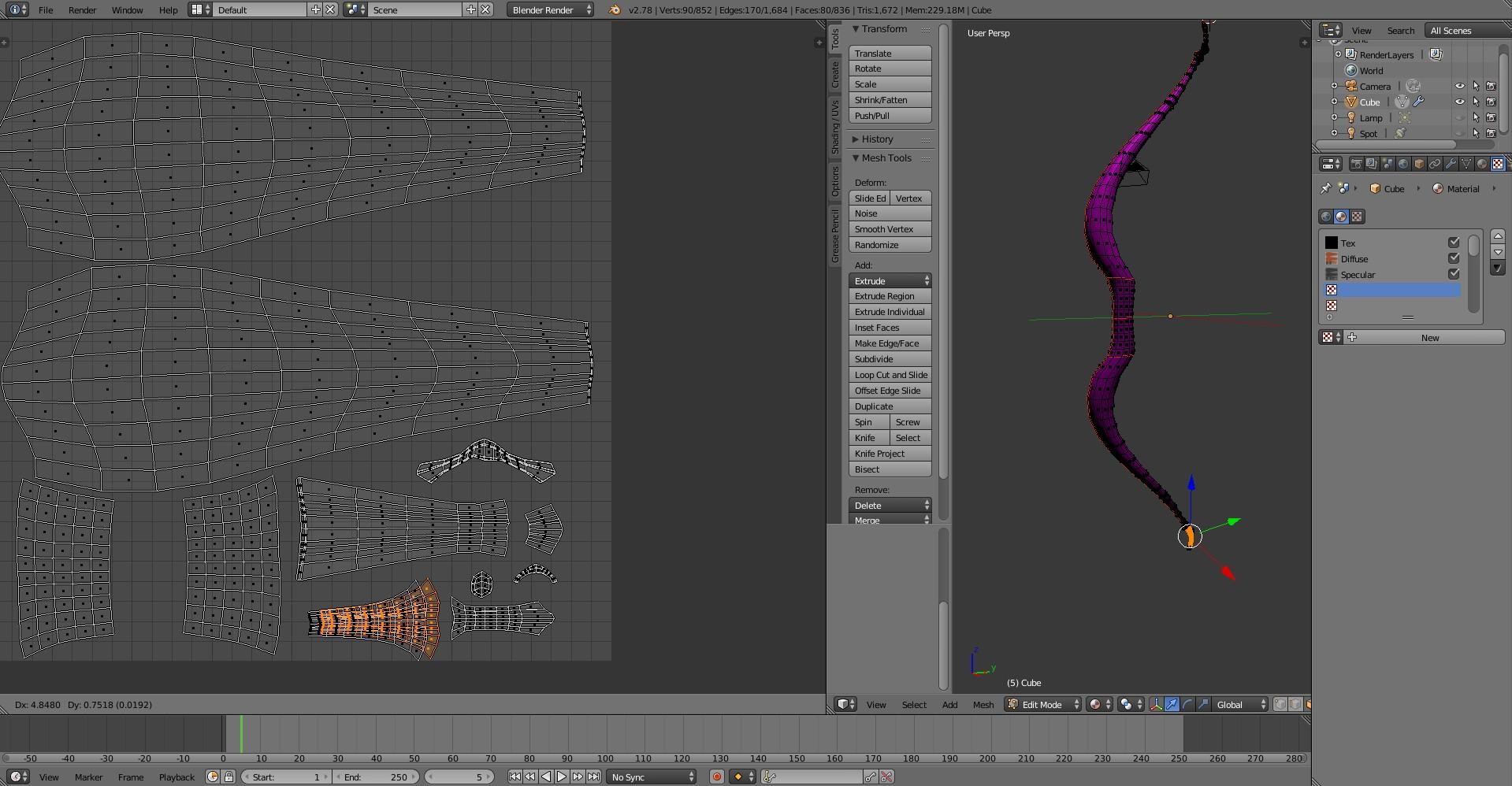Screen dimensions: 1512x786
Task: Show other data textures icon
Action: (x=1357, y=217)
